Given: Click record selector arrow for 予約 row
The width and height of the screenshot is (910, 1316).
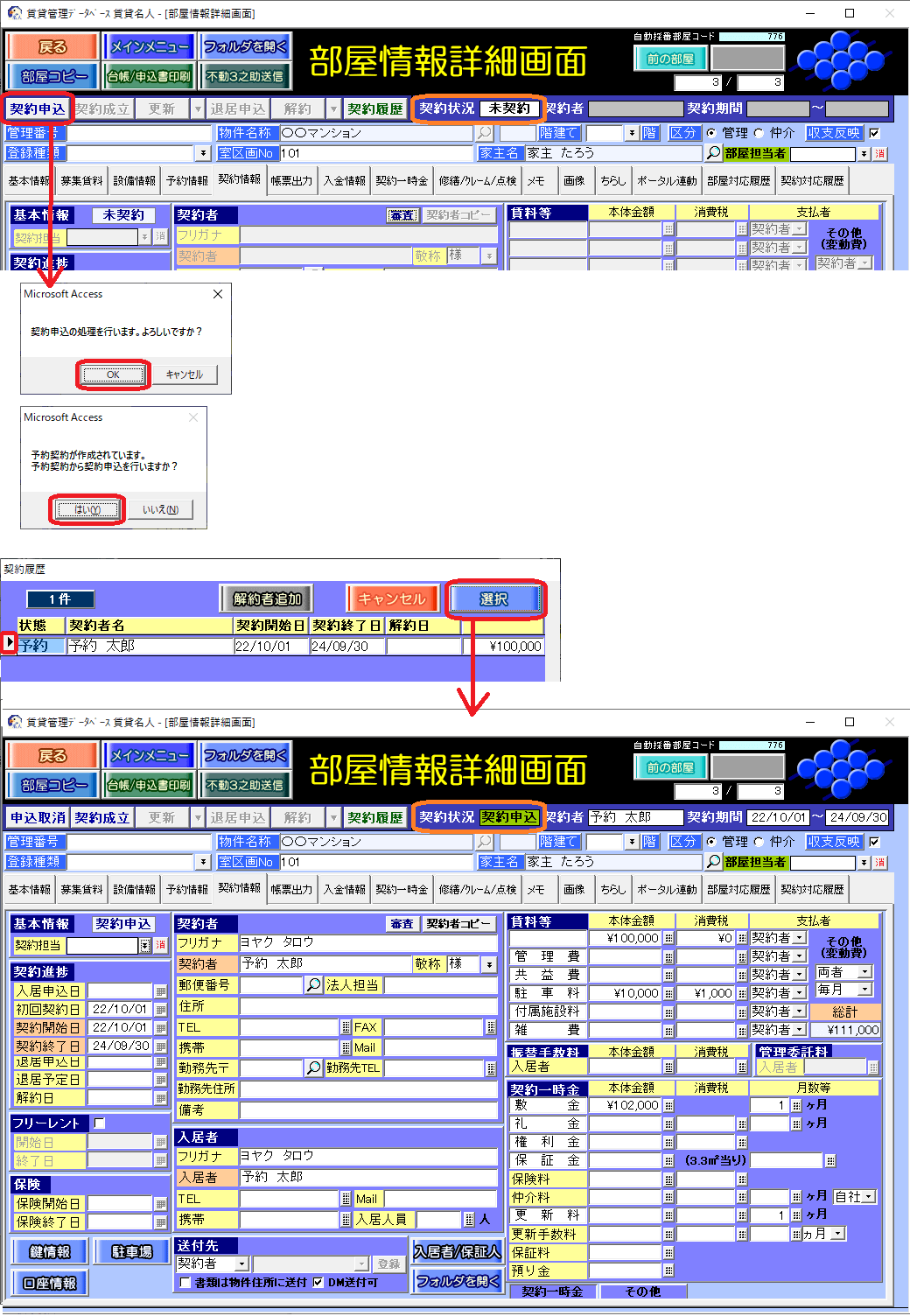Looking at the screenshot, I should coord(9,643).
